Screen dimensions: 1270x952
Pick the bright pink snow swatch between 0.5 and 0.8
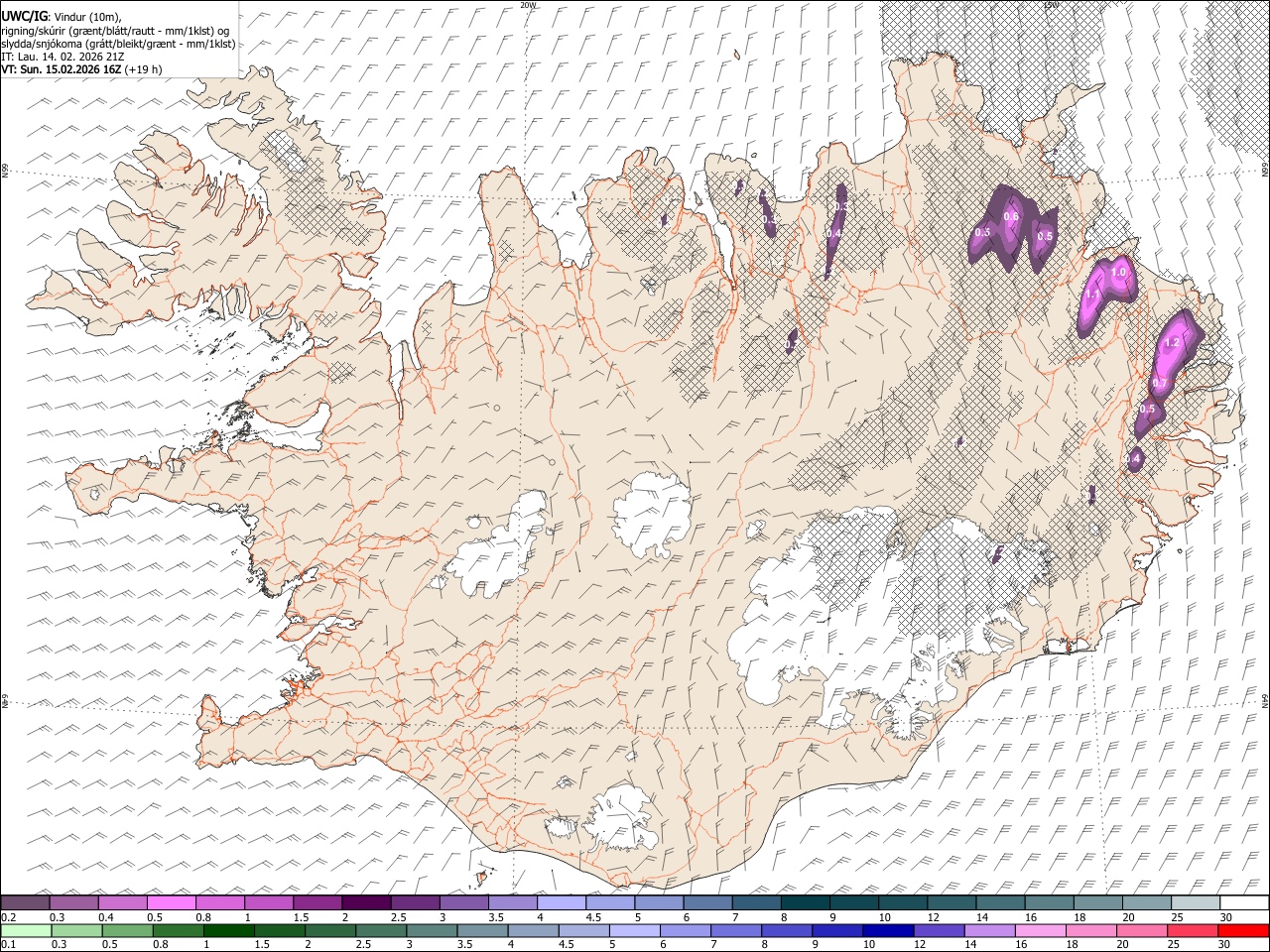pos(171,902)
